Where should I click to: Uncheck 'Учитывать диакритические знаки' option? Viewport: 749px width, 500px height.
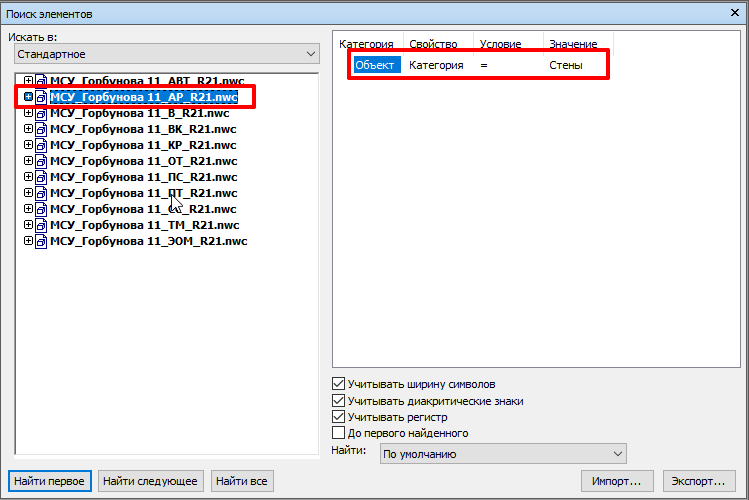338,400
